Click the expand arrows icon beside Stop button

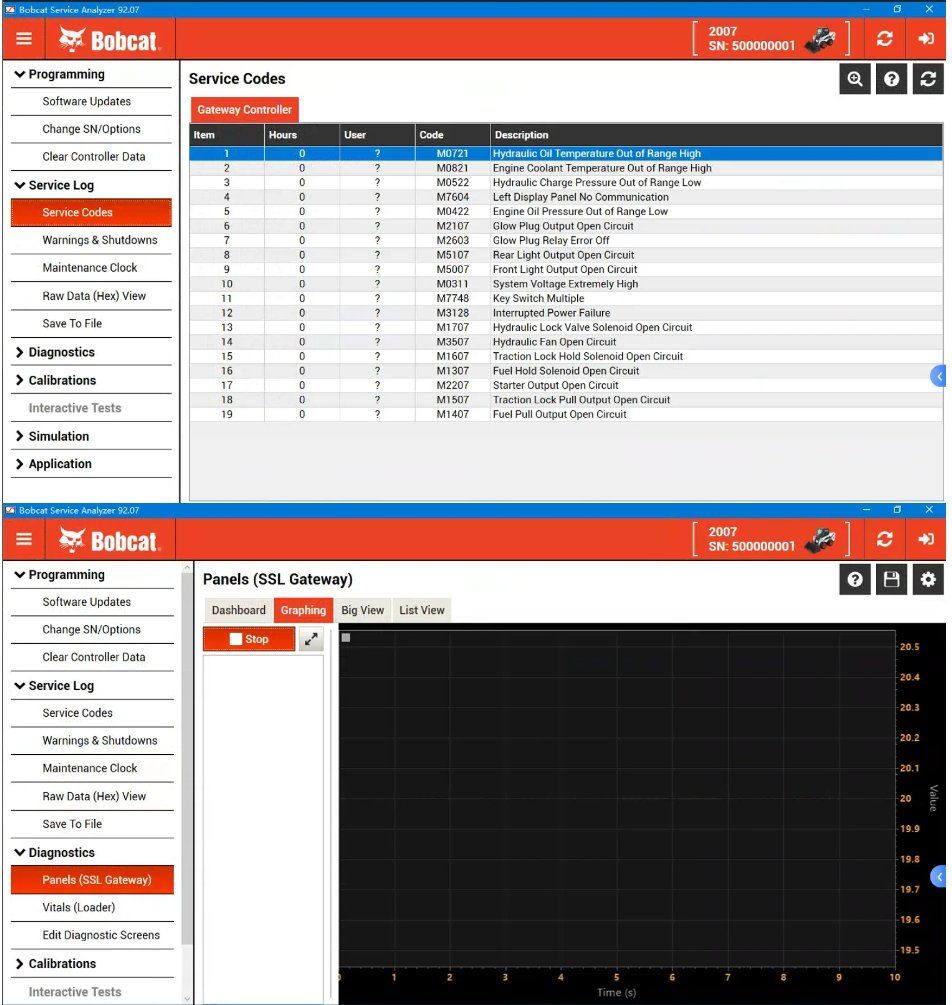pos(311,639)
